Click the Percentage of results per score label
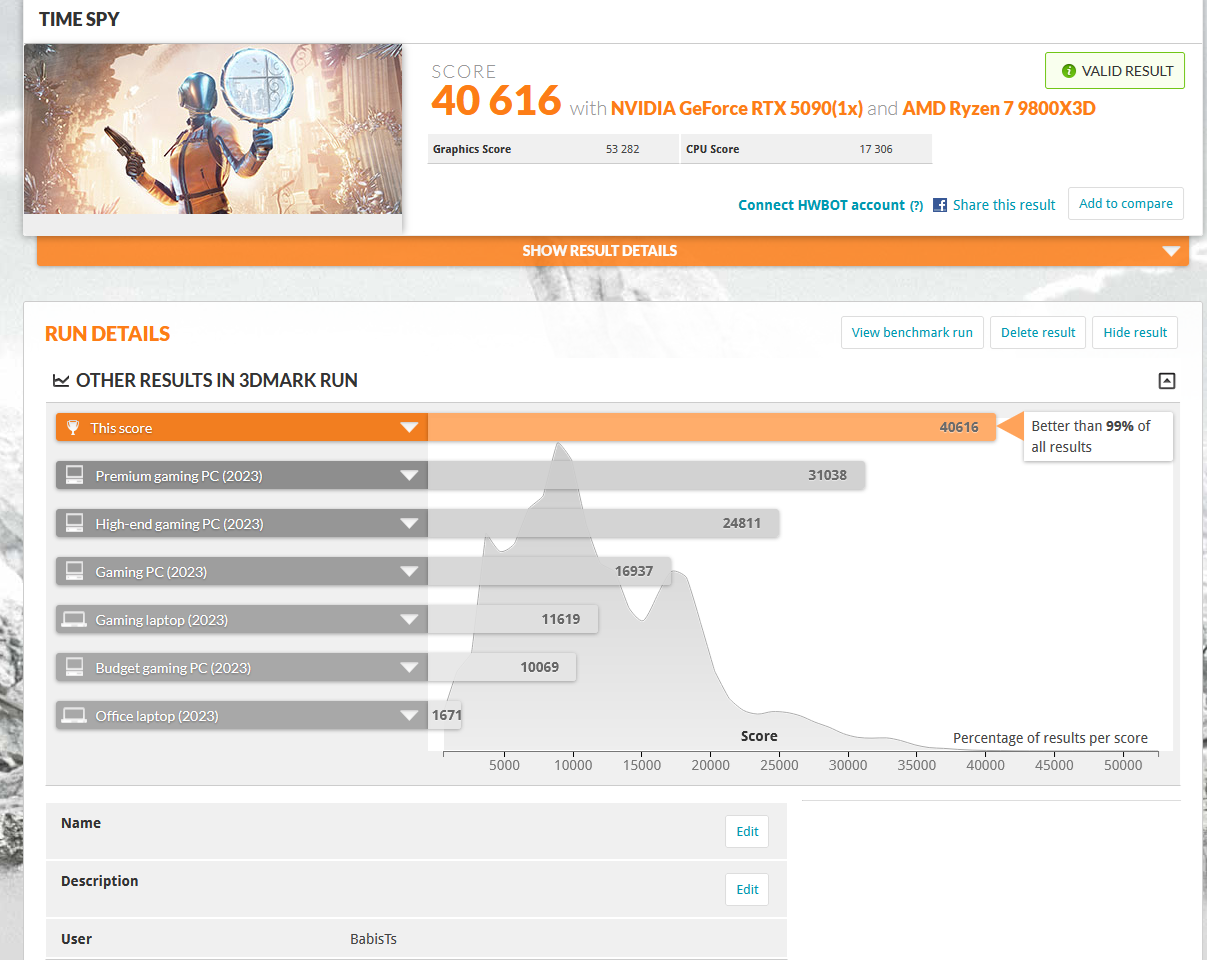Screen dimensions: 1207x960 (1050, 738)
